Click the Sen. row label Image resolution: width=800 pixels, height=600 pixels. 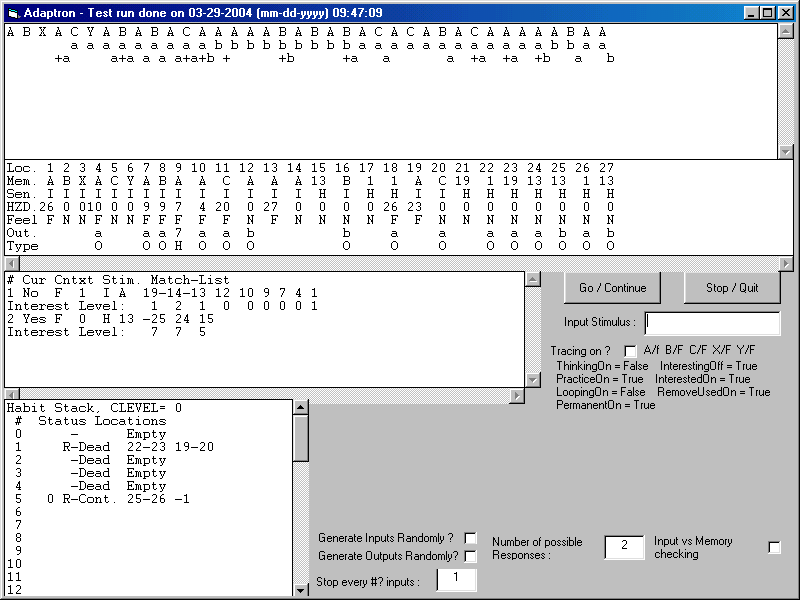[x=22, y=194]
